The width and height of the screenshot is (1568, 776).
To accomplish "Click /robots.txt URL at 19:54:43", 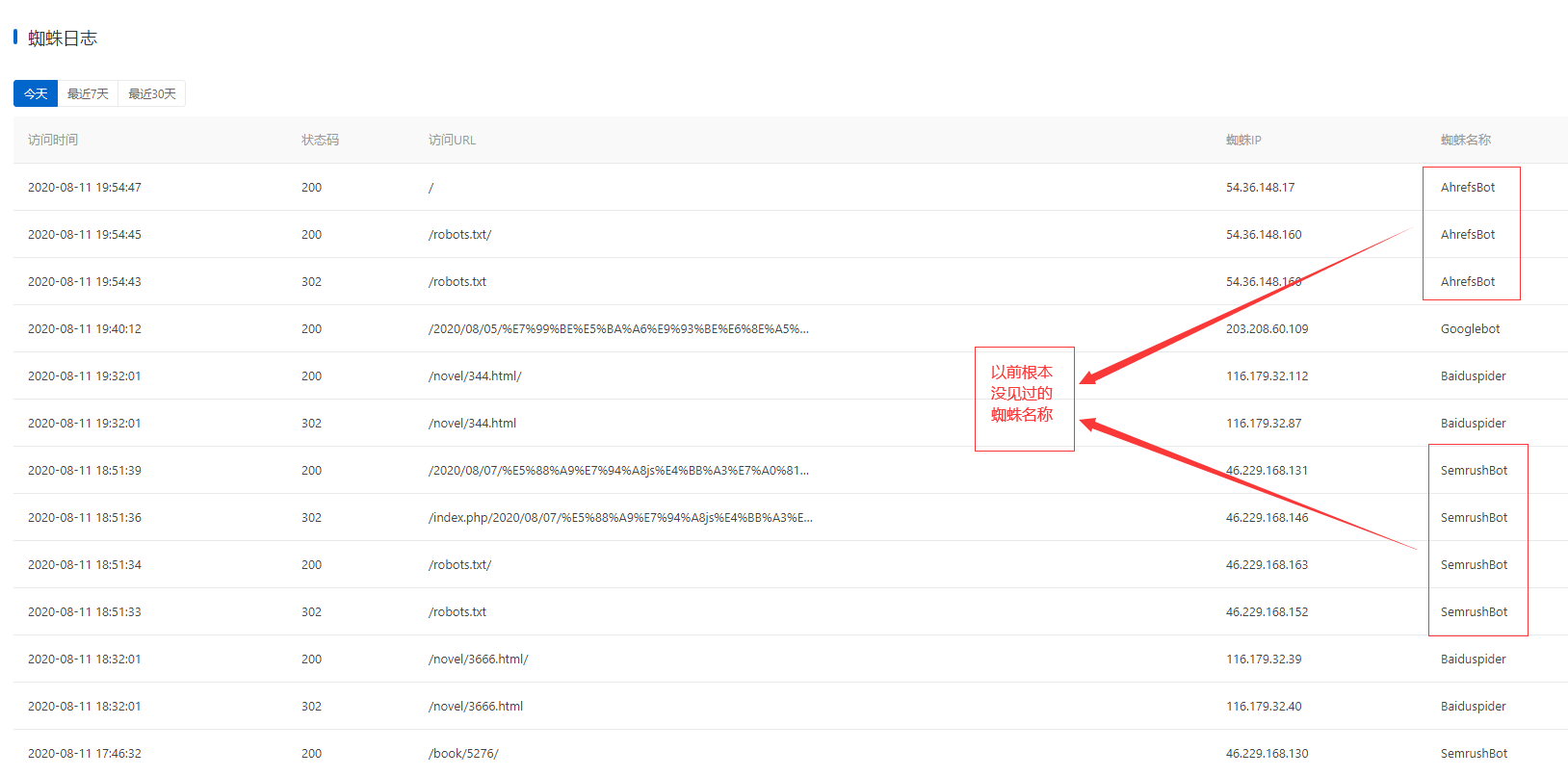I will pyautogui.click(x=457, y=281).
